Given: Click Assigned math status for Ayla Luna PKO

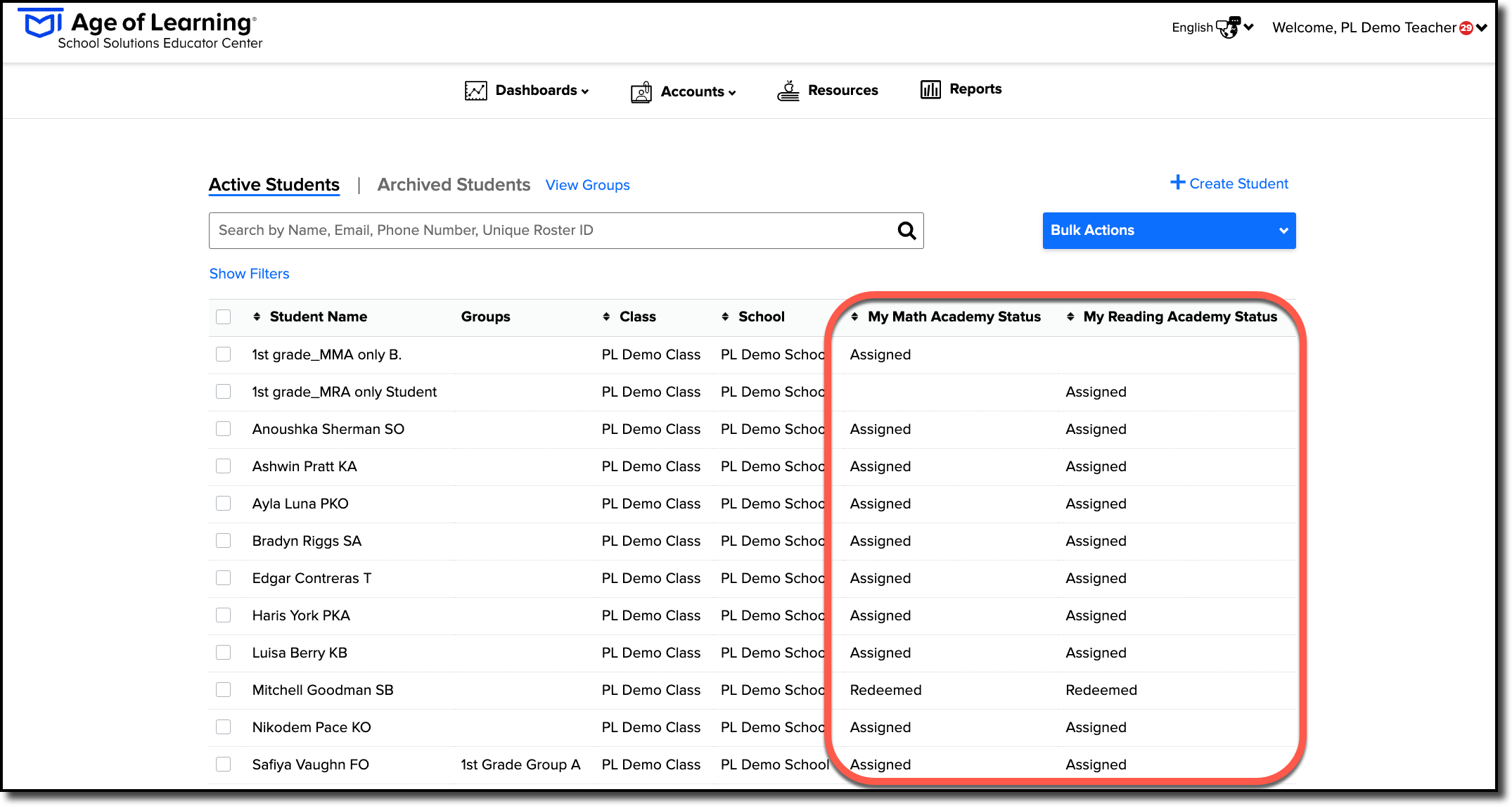Looking at the screenshot, I should click(x=880, y=504).
